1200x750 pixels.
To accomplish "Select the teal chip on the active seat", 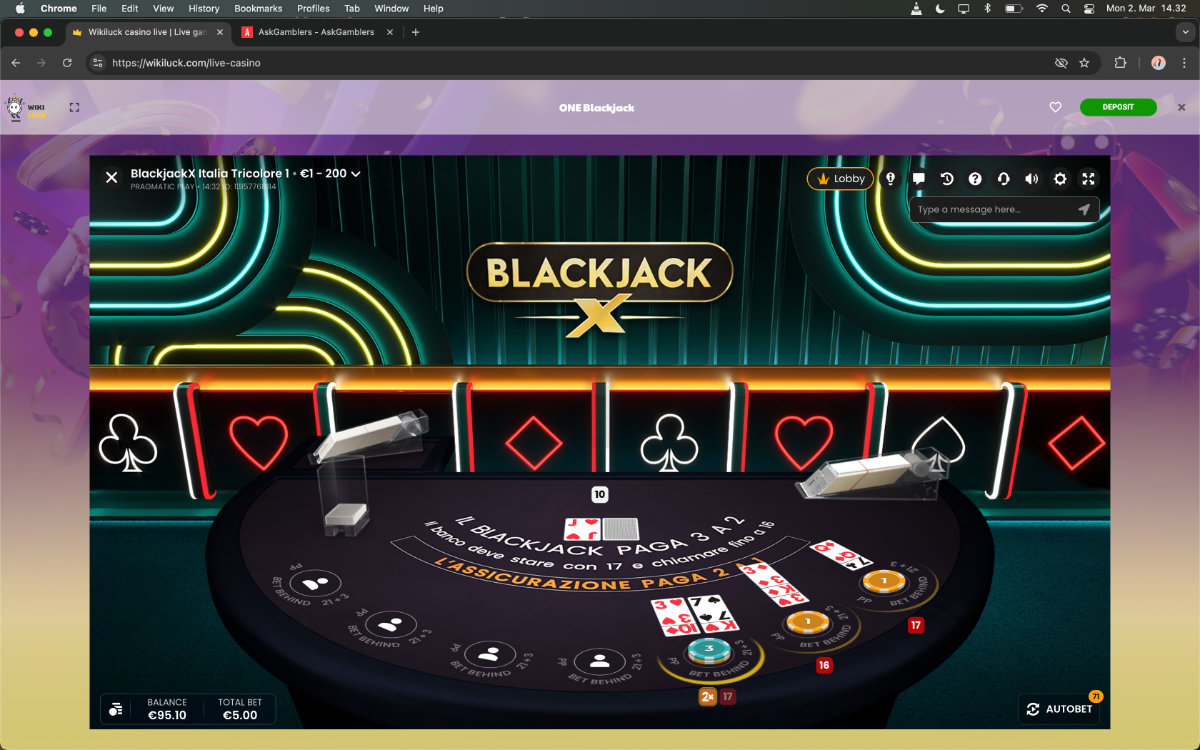I will pyautogui.click(x=710, y=650).
